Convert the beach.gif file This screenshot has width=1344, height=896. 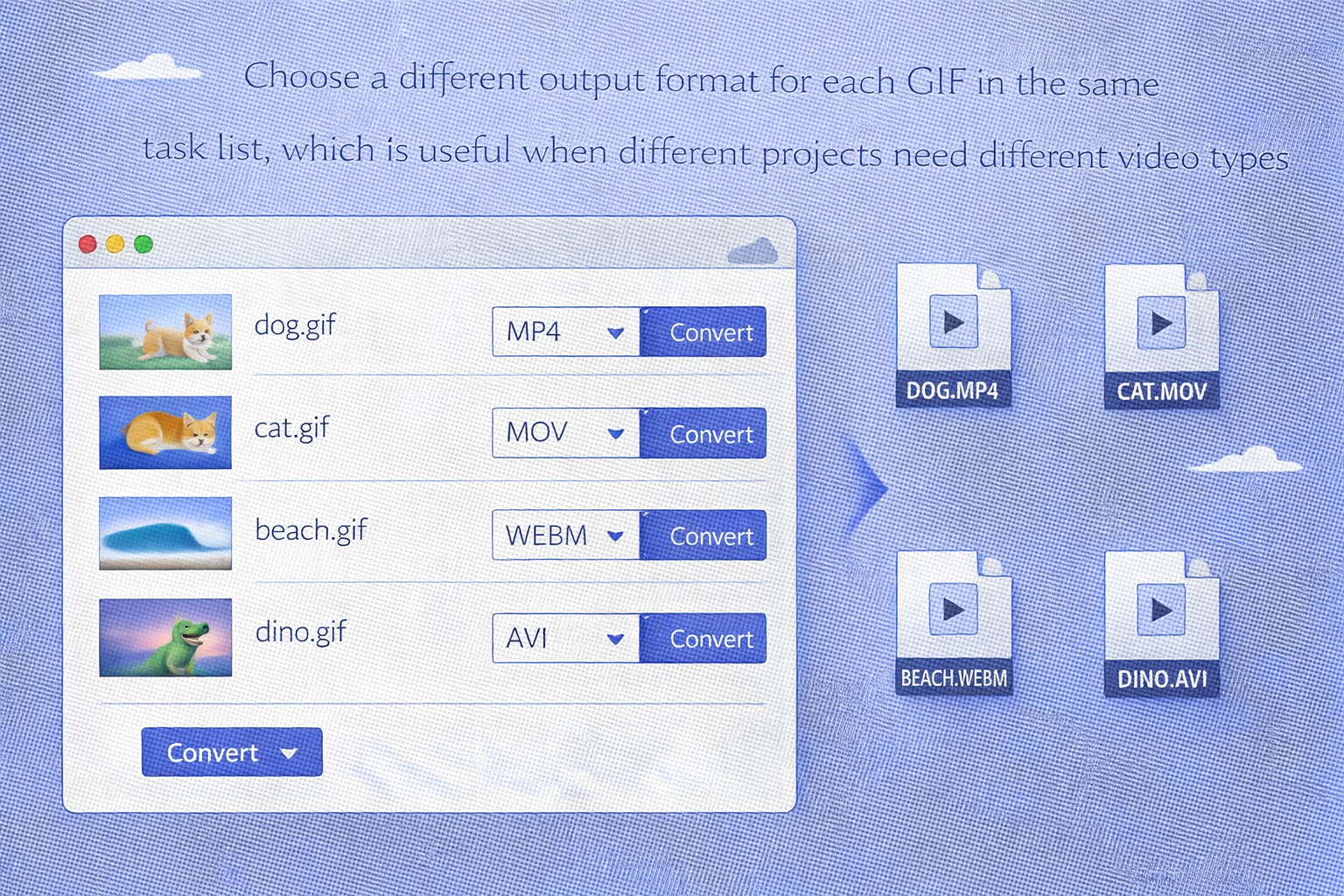pos(703,535)
